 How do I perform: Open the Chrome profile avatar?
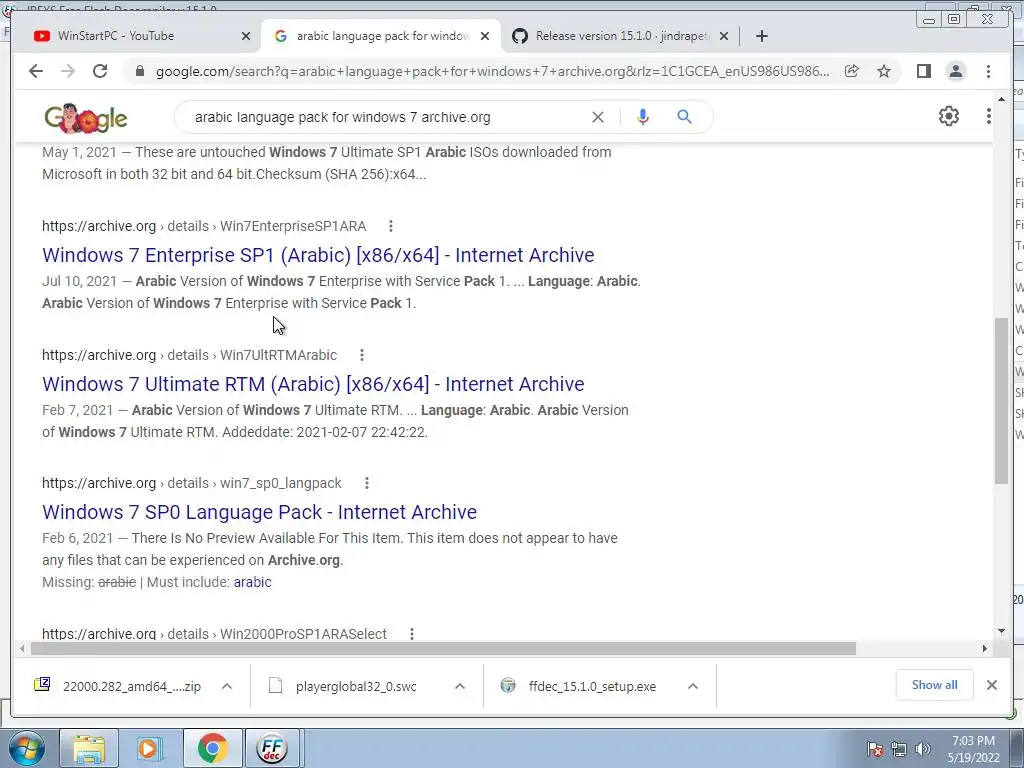click(x=955, y=71)
